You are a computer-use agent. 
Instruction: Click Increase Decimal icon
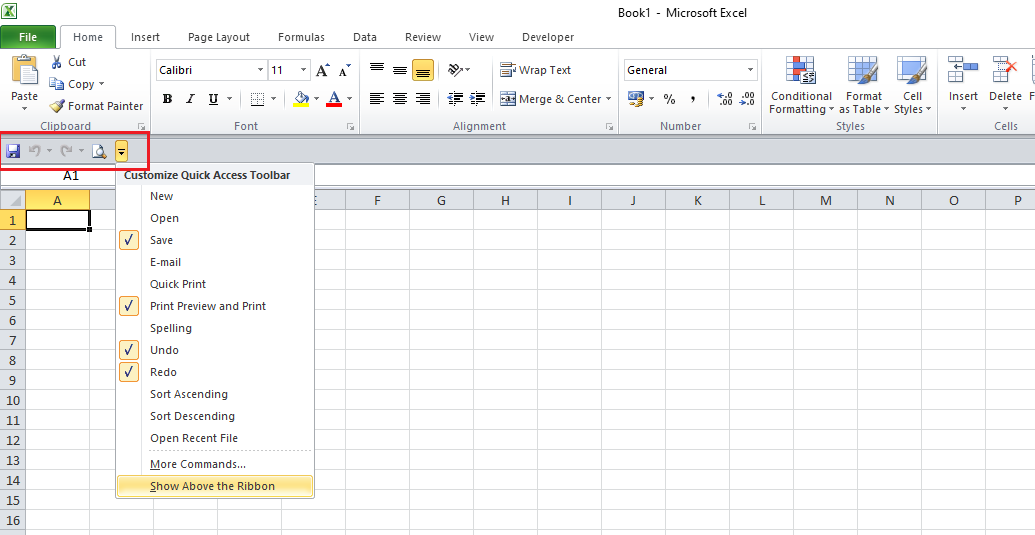click(x=724, y=99)
